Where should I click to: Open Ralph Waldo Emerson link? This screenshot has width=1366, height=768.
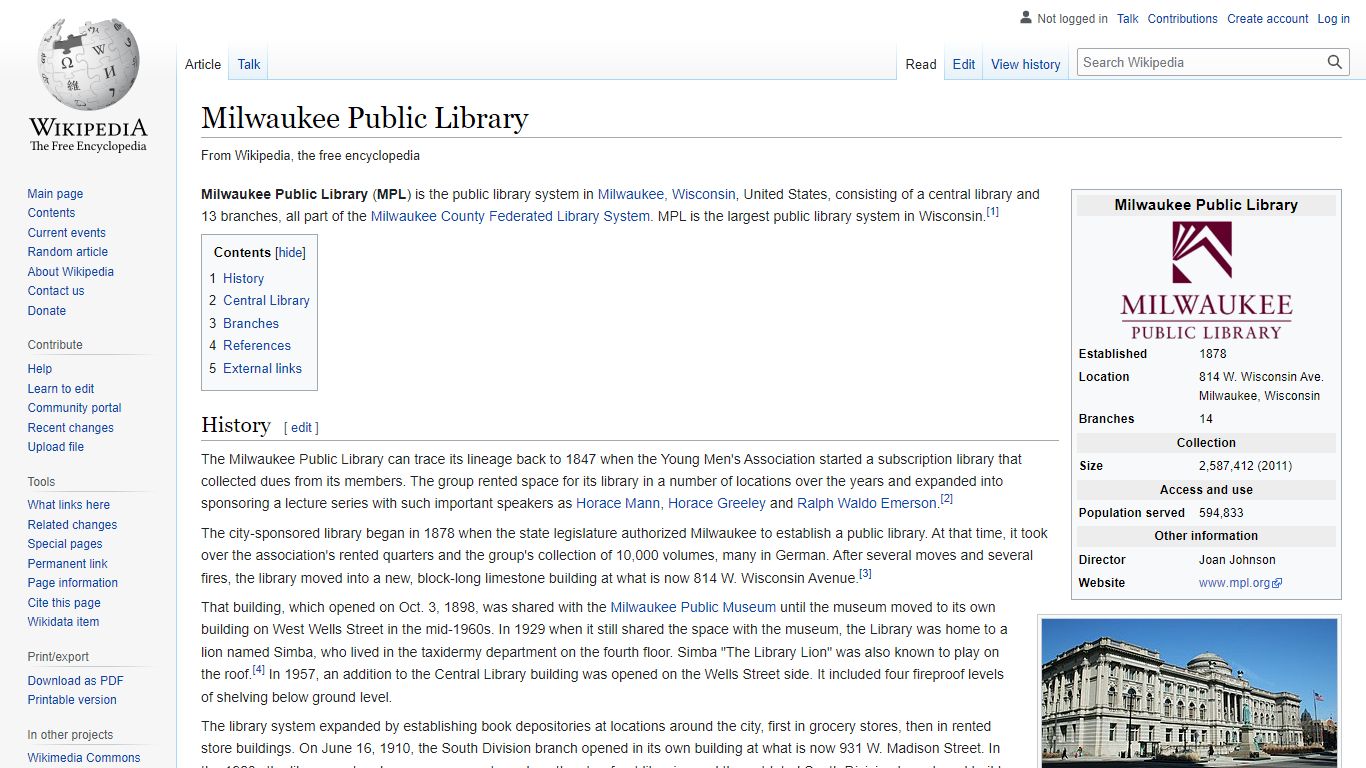[x=867, y=503]
